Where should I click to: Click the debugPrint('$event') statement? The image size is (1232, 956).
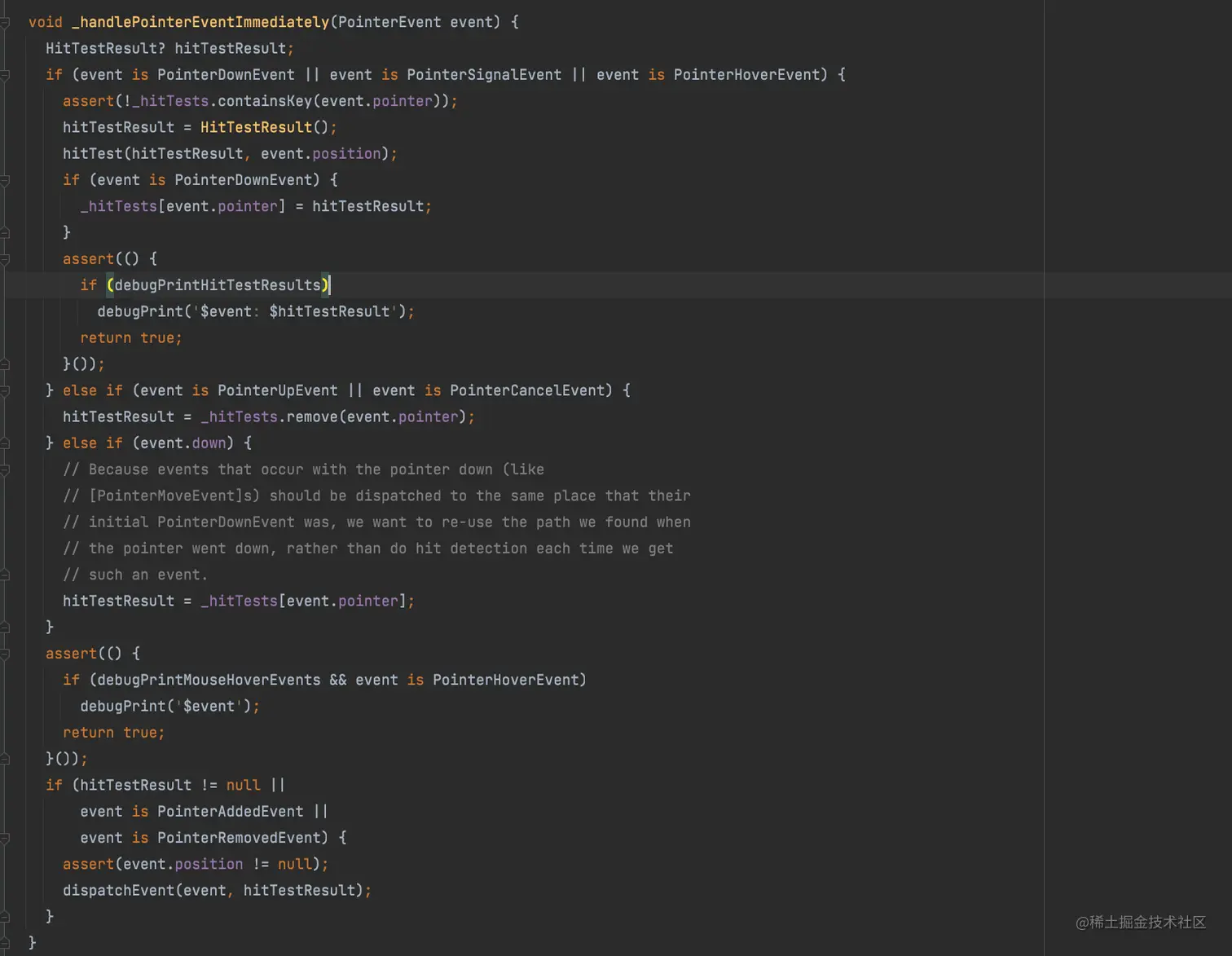tap(169, 706)
